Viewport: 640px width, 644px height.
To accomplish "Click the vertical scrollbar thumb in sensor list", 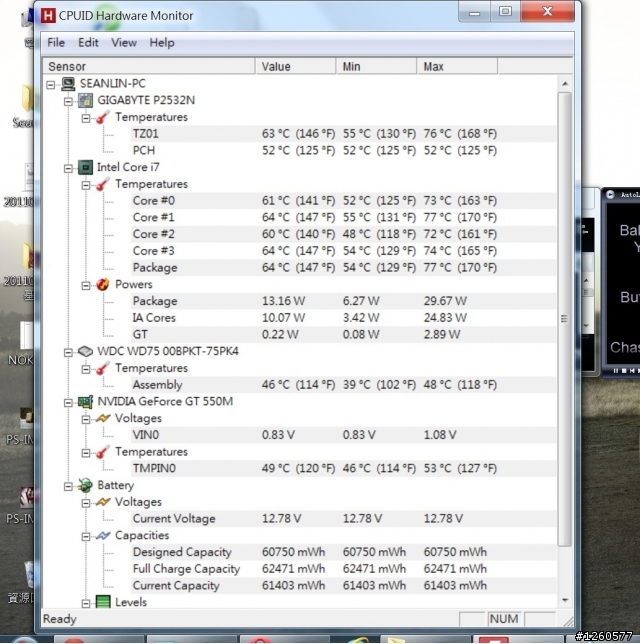I will click(x=565, y=319).
